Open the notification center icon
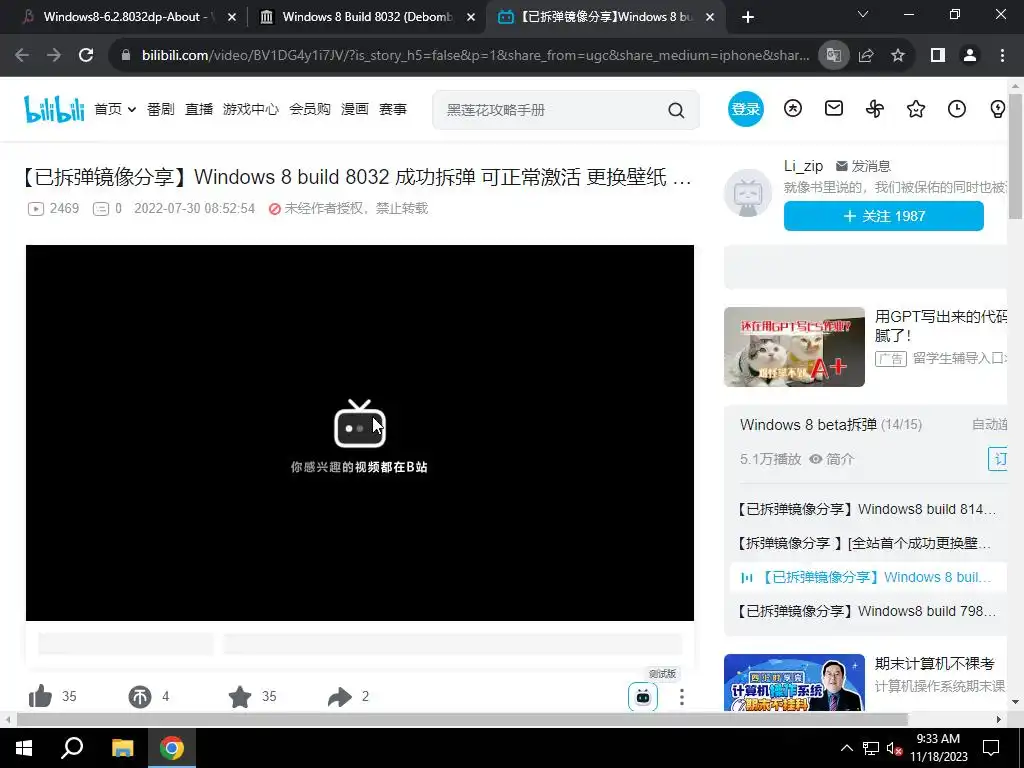Screen dimensions: 1024x768 click(991, 748)
